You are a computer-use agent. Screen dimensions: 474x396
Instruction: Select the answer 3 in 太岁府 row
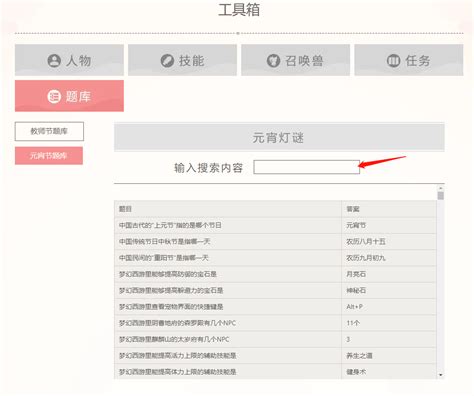[x=348, y=339]
